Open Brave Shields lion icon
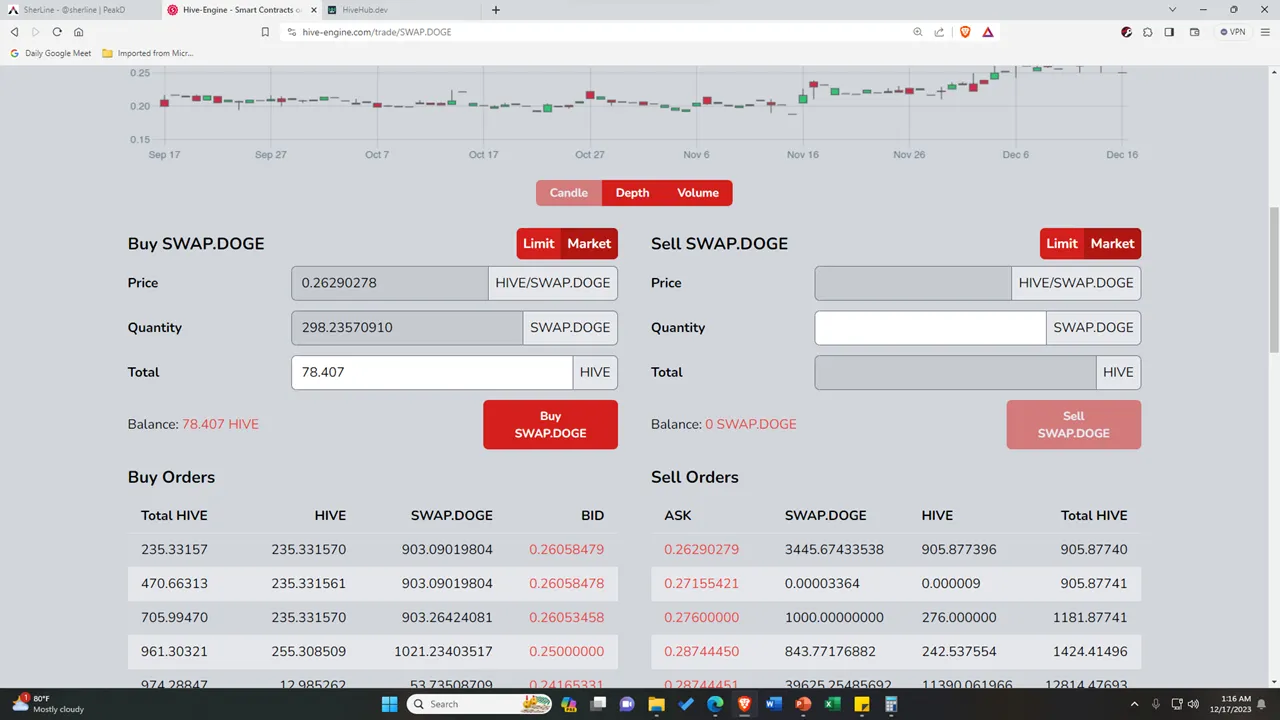 (x=965, y=32)
